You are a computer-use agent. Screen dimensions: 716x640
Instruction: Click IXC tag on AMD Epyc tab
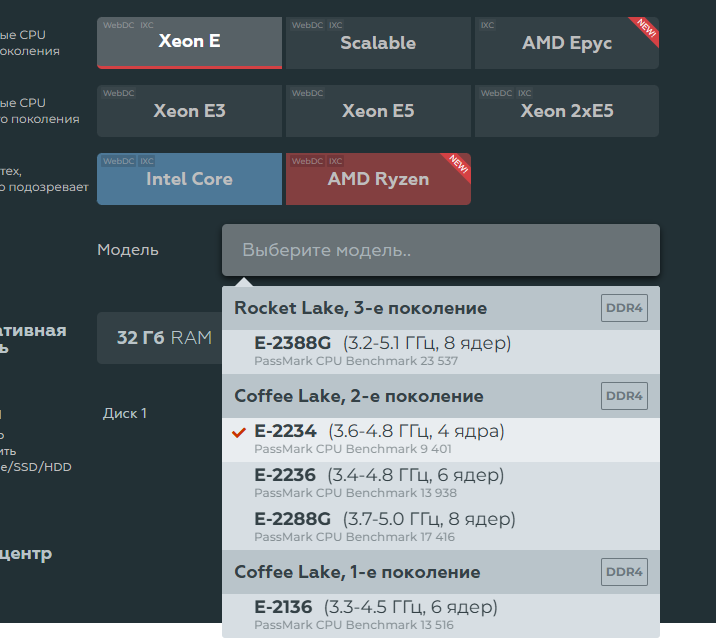coord(487,25)
